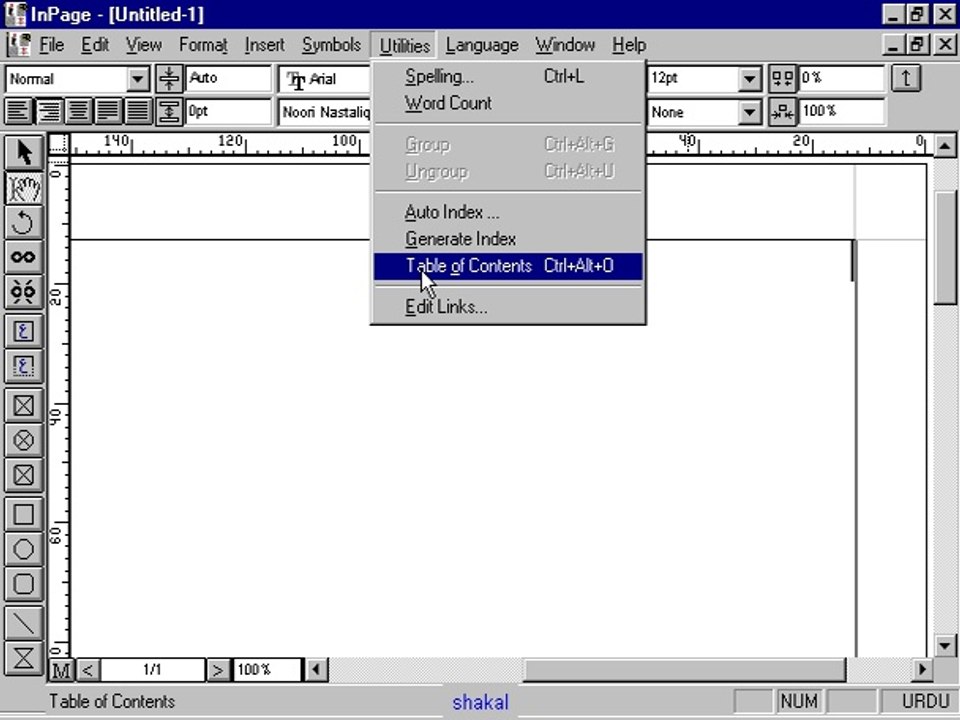Select the arrow pointer tool

(x=23, y=152)
